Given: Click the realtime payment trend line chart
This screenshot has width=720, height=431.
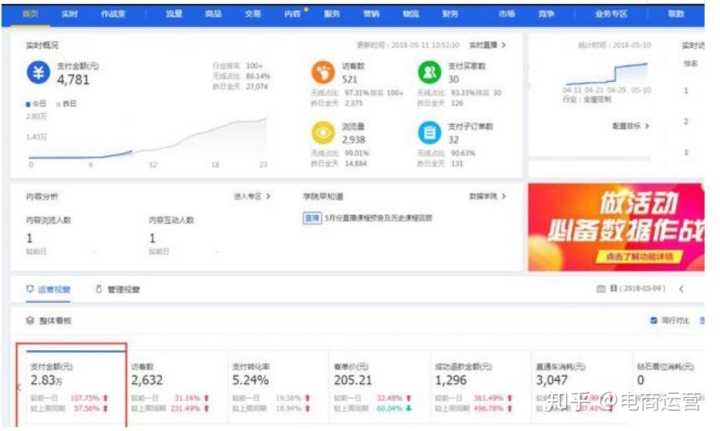Looking at the screenshot, I should click(147, 140).
